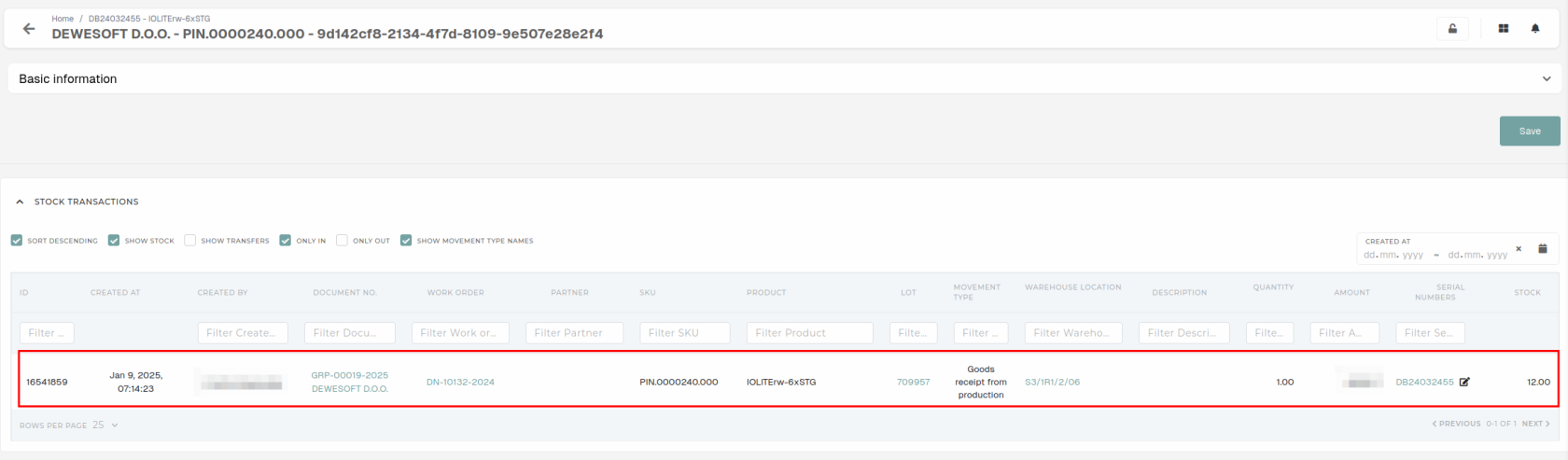
Task: Toggle Show Stock checkbox
Action: tap(114, 241)
